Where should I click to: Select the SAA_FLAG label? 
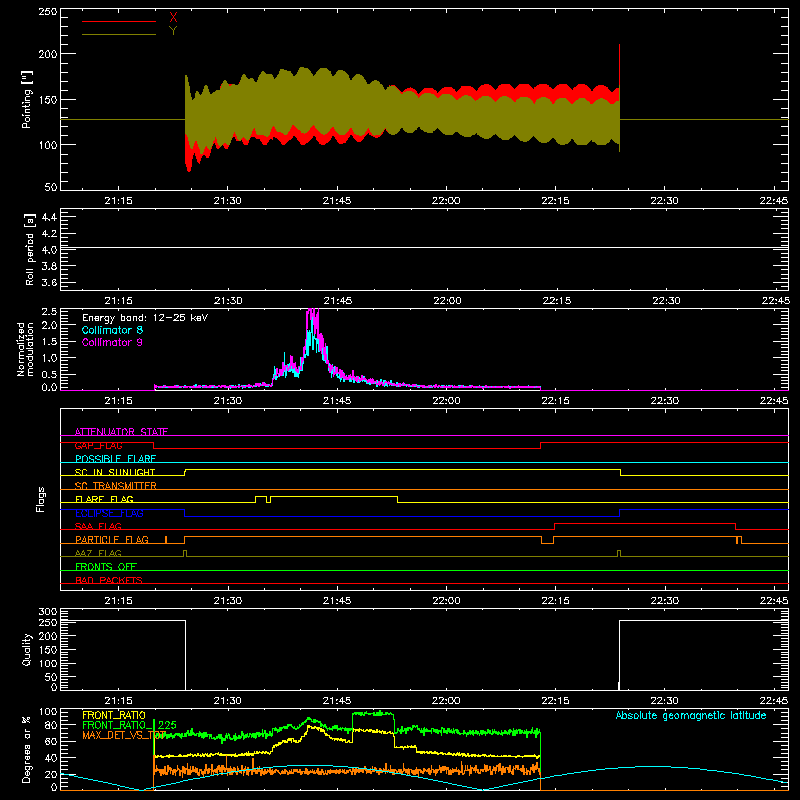pos(98,526)
